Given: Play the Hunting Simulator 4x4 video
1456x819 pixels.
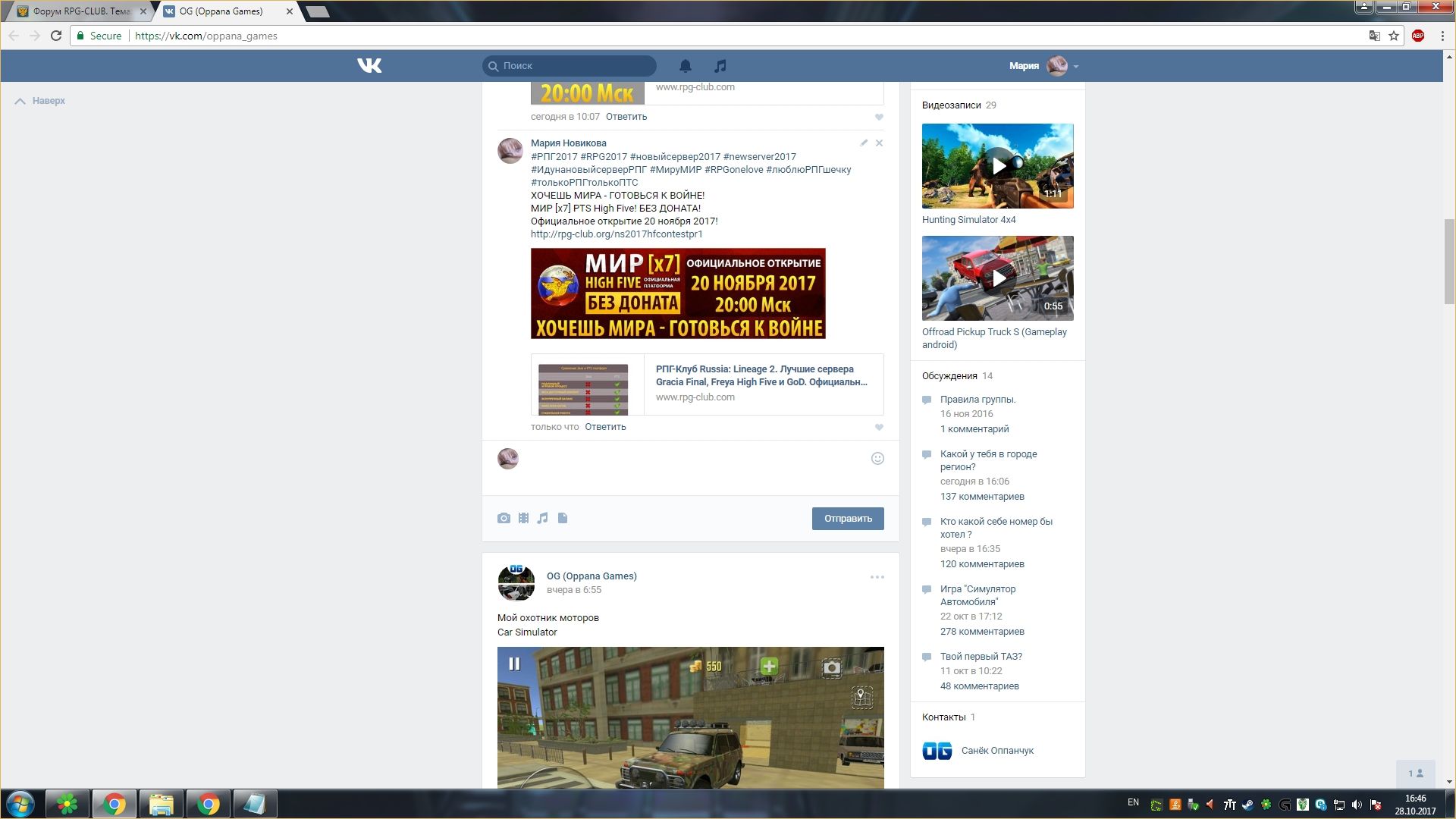Looking at the screenshot, I should (998, 166).
